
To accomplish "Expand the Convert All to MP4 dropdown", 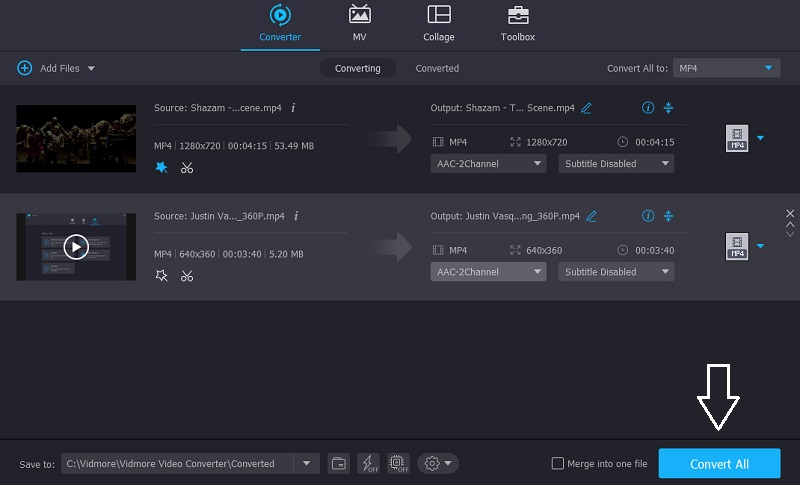I will click(x=725, y=68).
